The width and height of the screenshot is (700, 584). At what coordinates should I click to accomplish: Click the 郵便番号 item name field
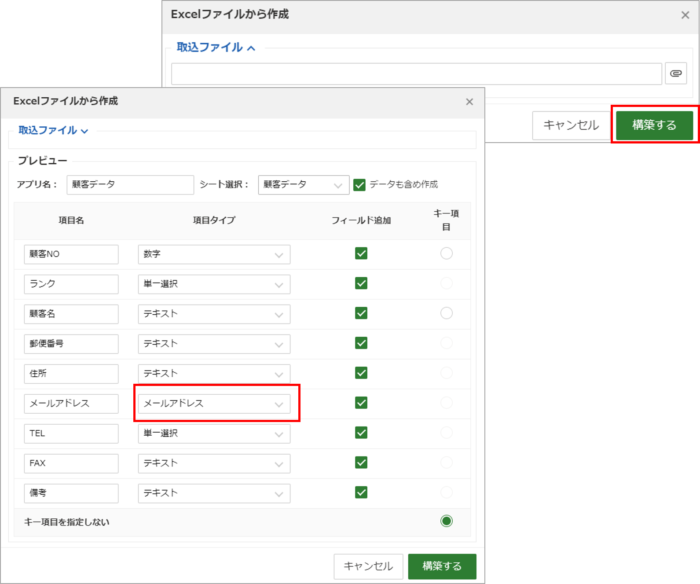[x=71, y=344]
